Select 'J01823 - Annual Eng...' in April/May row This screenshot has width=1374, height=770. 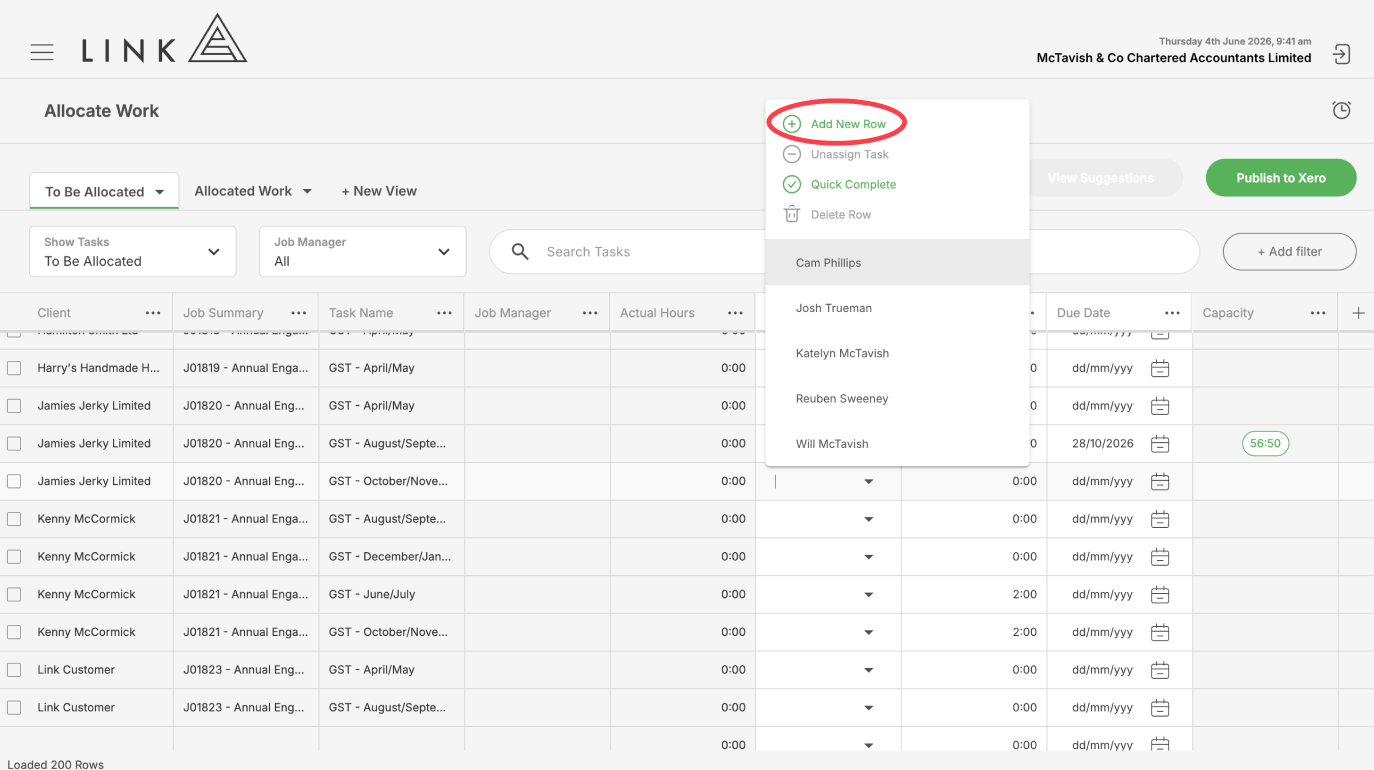pos(245,670)
